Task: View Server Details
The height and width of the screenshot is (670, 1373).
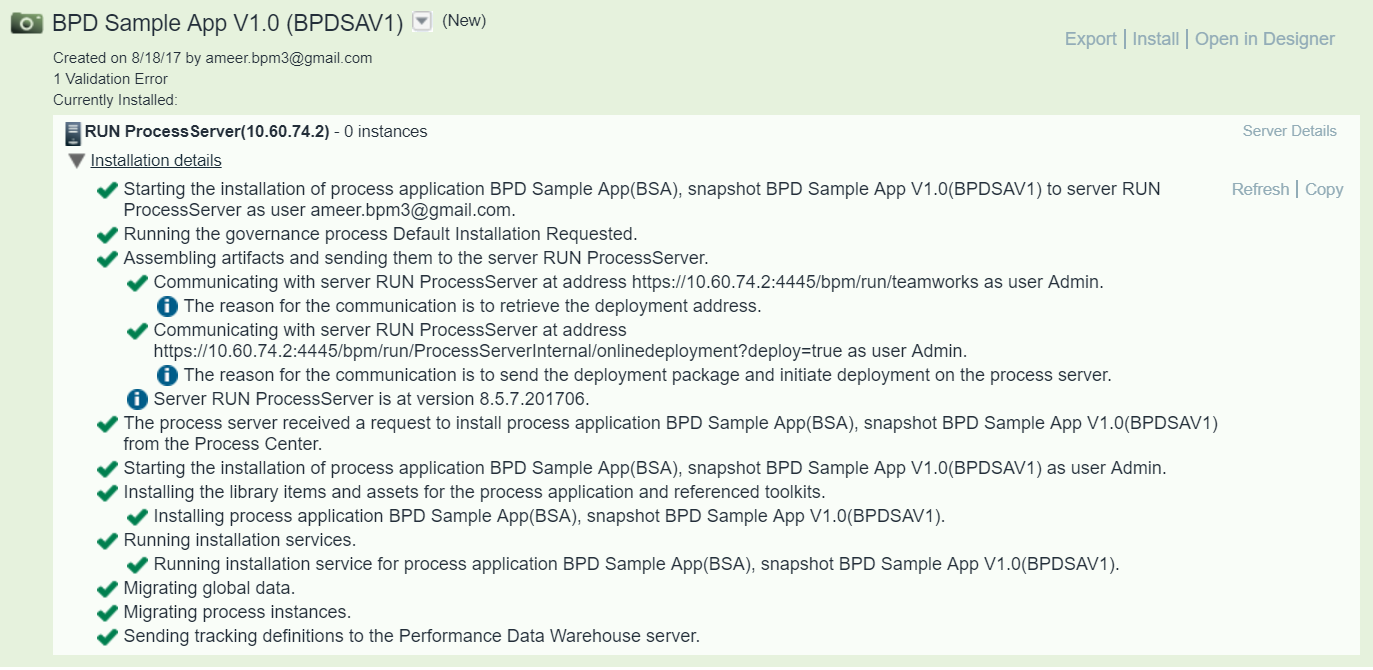Action: [x=1289, y=130]
